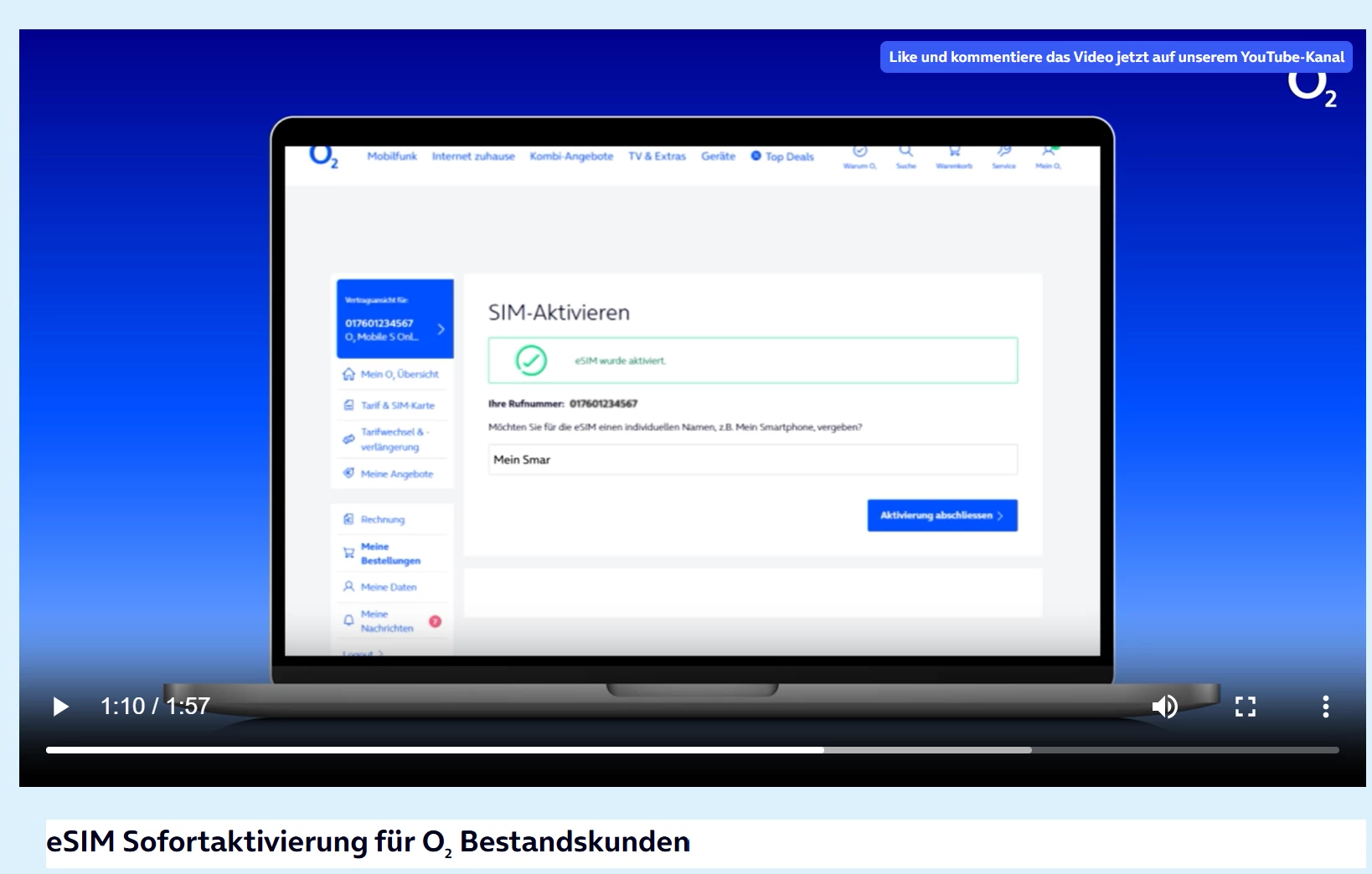The height and width of the screenshot is (874, 1372).
Task: Open the Mein O2 account icon
Action: tap(1048, 157)
